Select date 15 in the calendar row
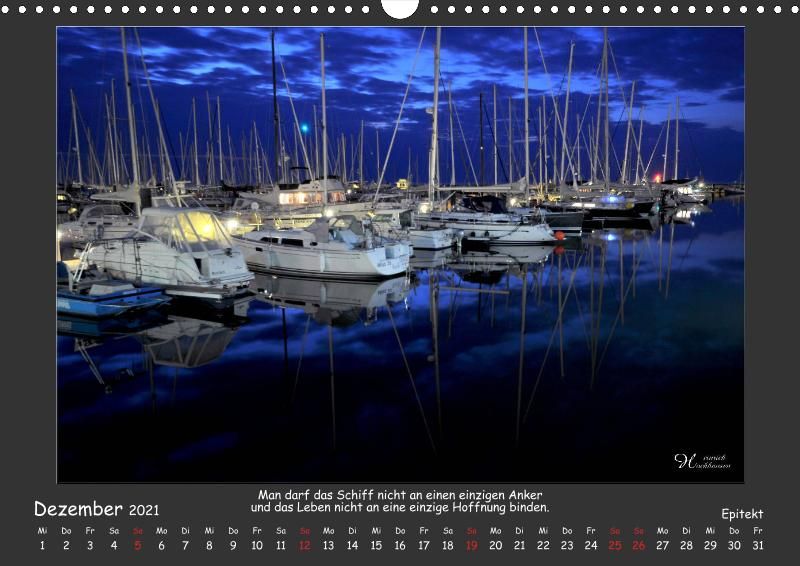Viewport: 800px width, 566px height. pos(377,545)
